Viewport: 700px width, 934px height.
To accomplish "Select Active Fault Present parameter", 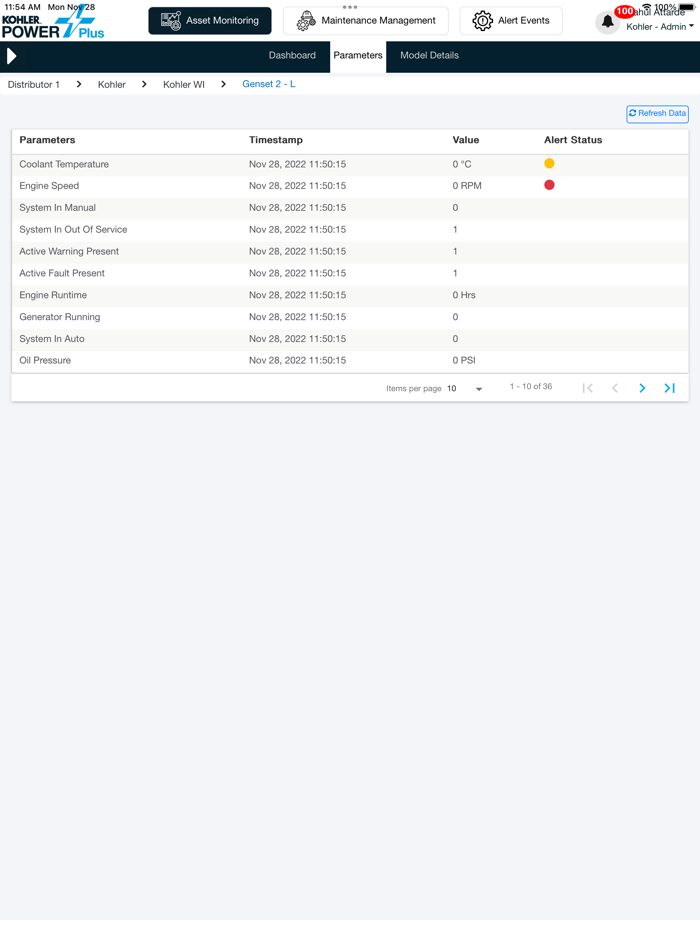I will click(x=62, y=273).
